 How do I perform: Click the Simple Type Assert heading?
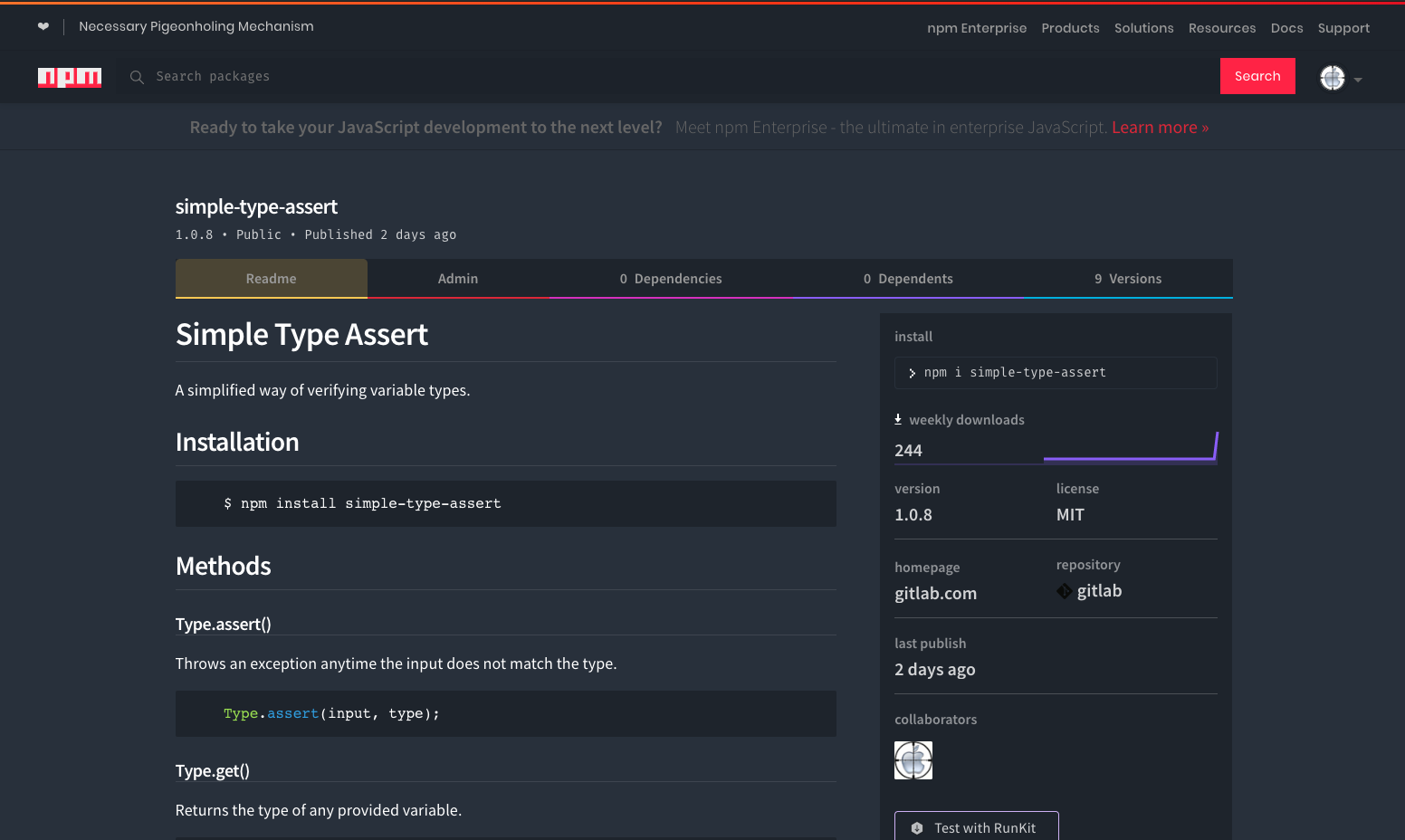pyautogui.click(x=301, y=335)
